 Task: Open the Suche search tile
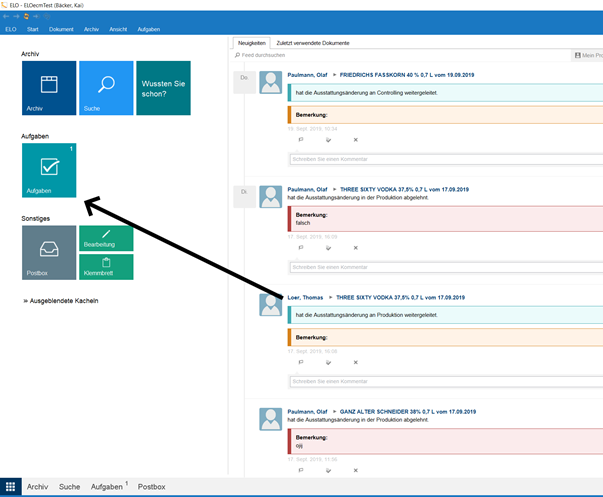point(106,88)
